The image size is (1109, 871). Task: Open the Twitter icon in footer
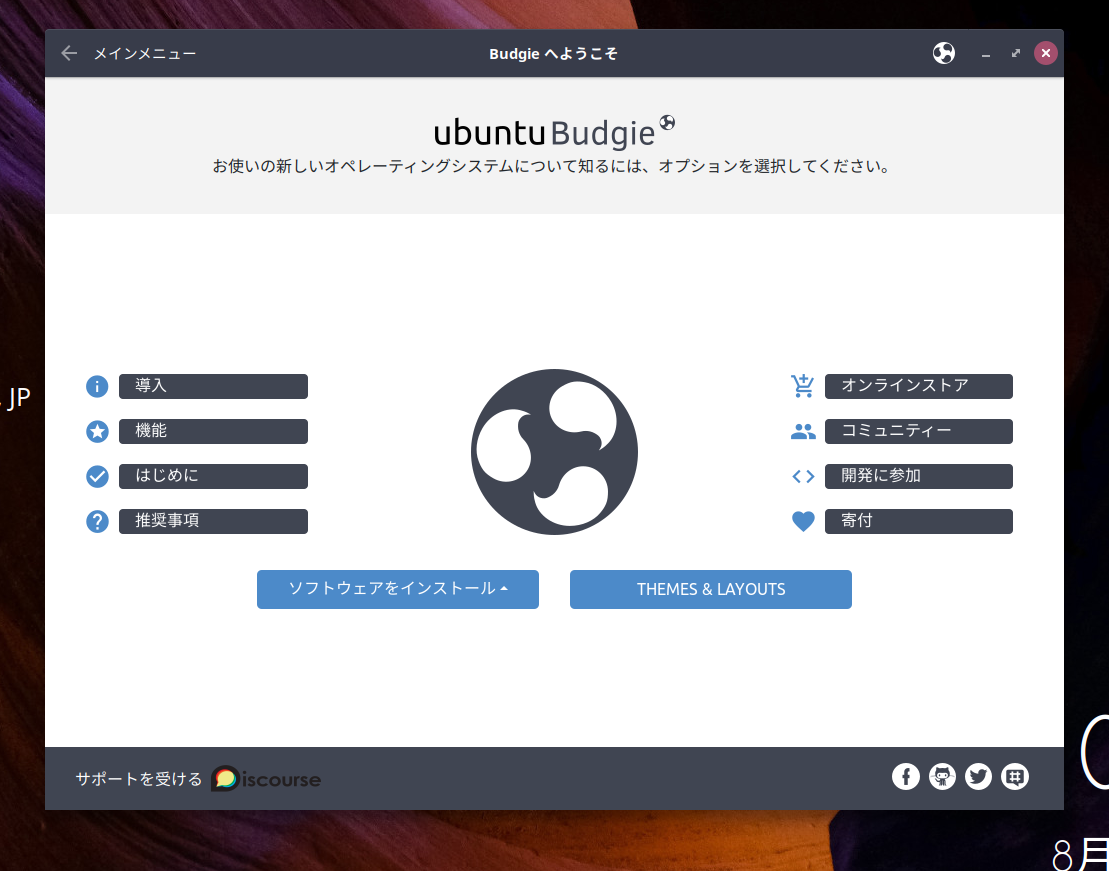coord(978,776)
